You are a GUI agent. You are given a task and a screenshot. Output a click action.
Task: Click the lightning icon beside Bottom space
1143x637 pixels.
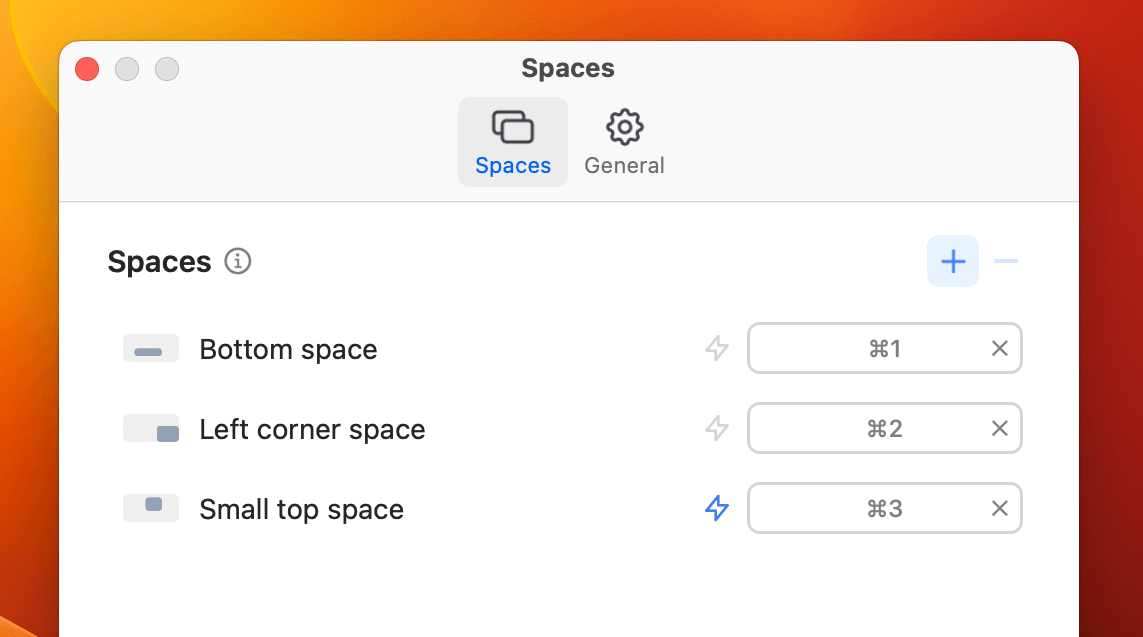click(717, 348)
